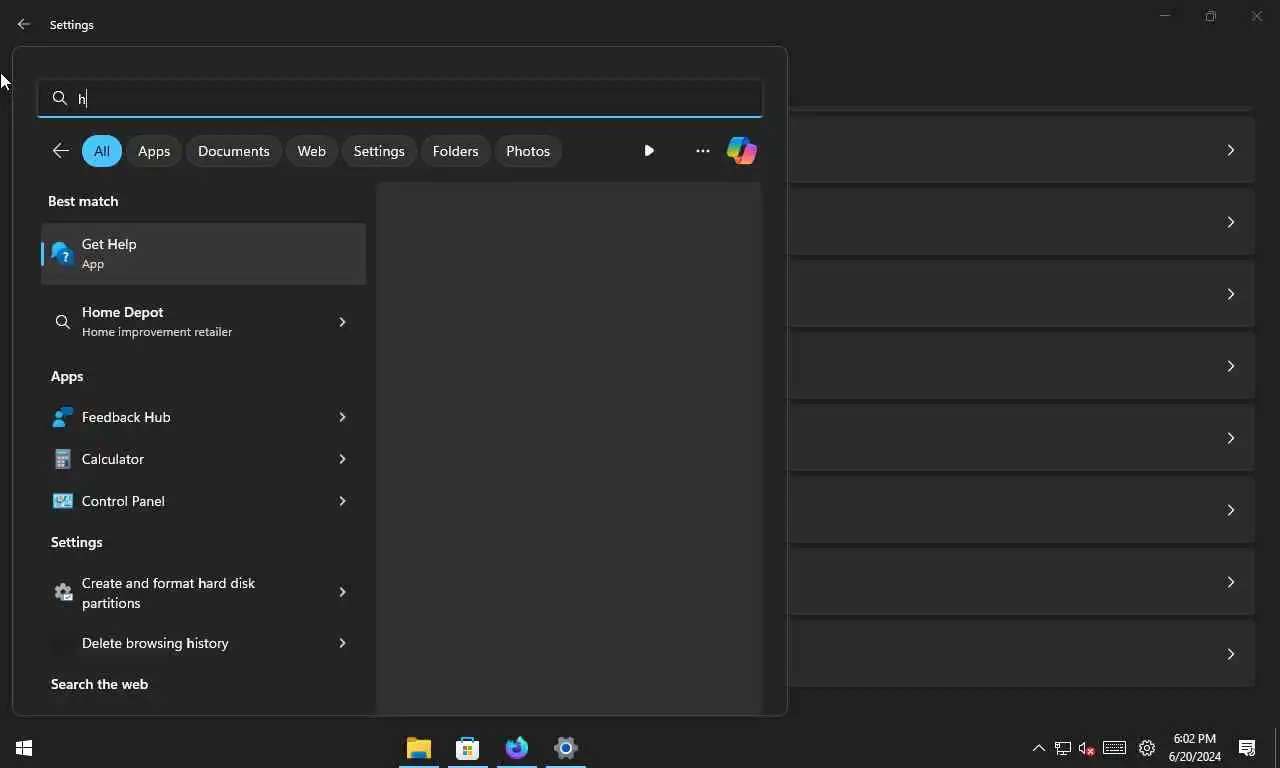Switch to the Settings filter tab
The image size is (1280, 768).
point(379,151)
